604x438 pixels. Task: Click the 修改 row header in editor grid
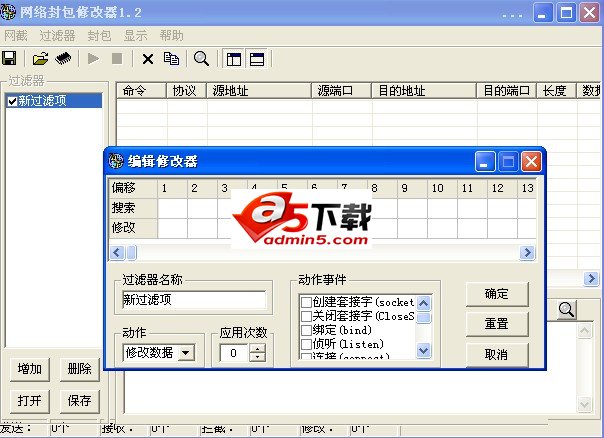[x=133, y=228]
